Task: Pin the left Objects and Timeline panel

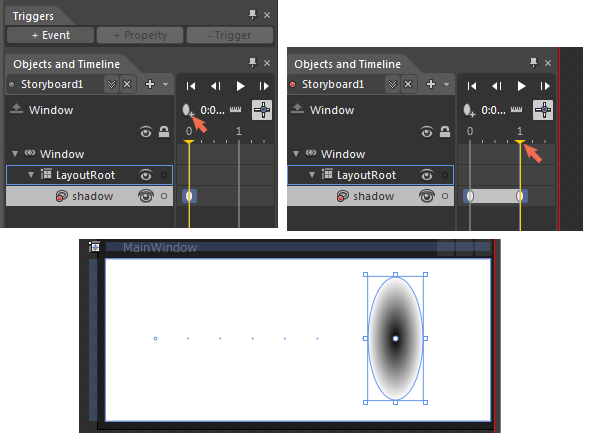Action: tap(253, 63)
